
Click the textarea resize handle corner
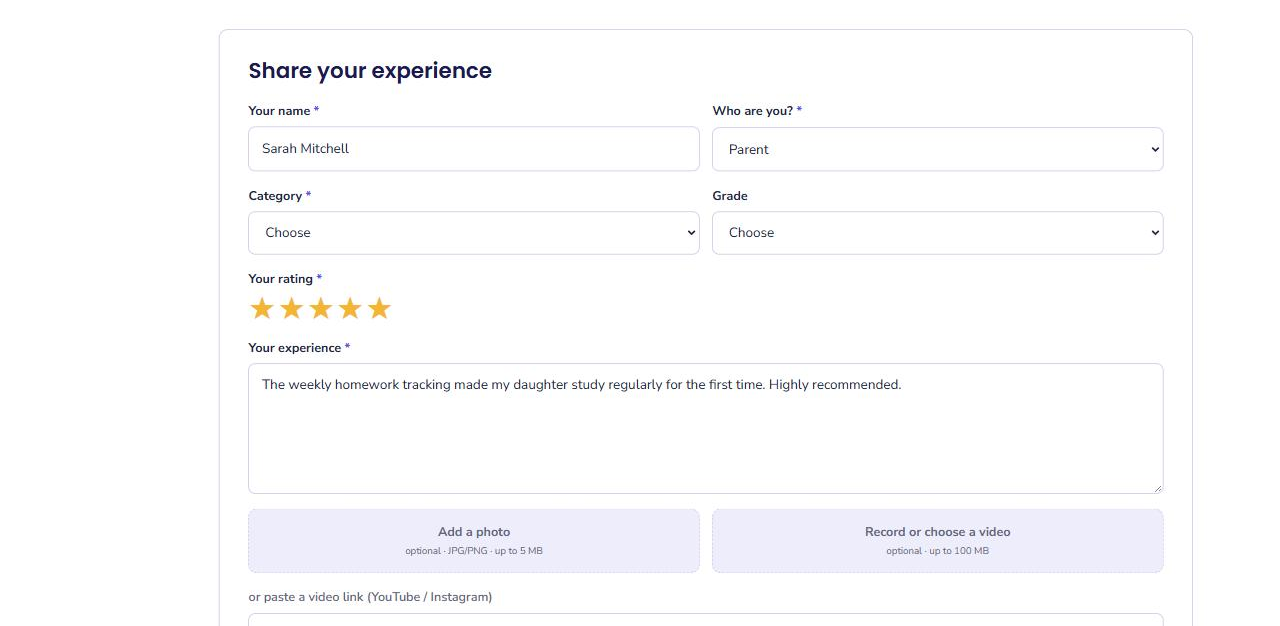coord(1158,488)
